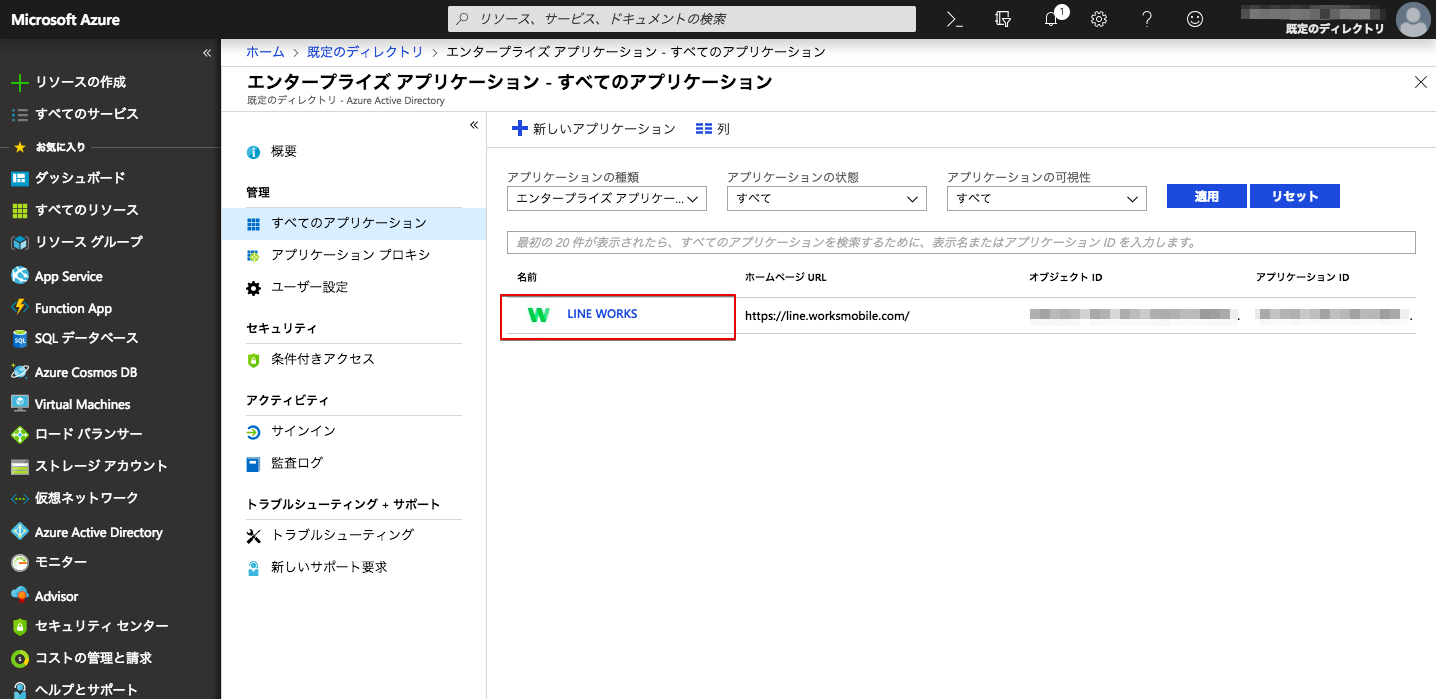Send feedback via the smiley icon

click(1194, 19)
